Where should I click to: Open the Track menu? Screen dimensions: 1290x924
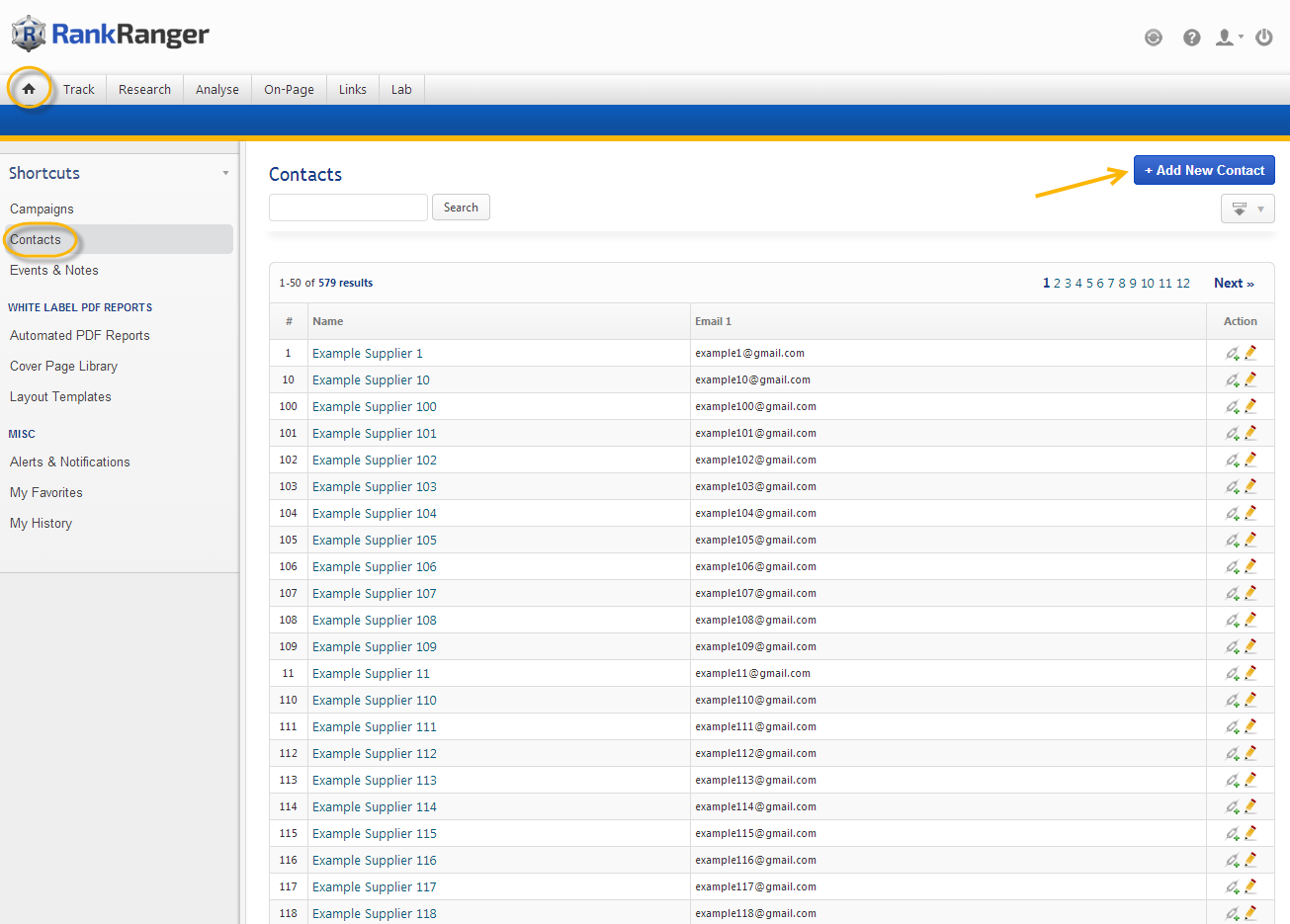[x=79, y=89]
